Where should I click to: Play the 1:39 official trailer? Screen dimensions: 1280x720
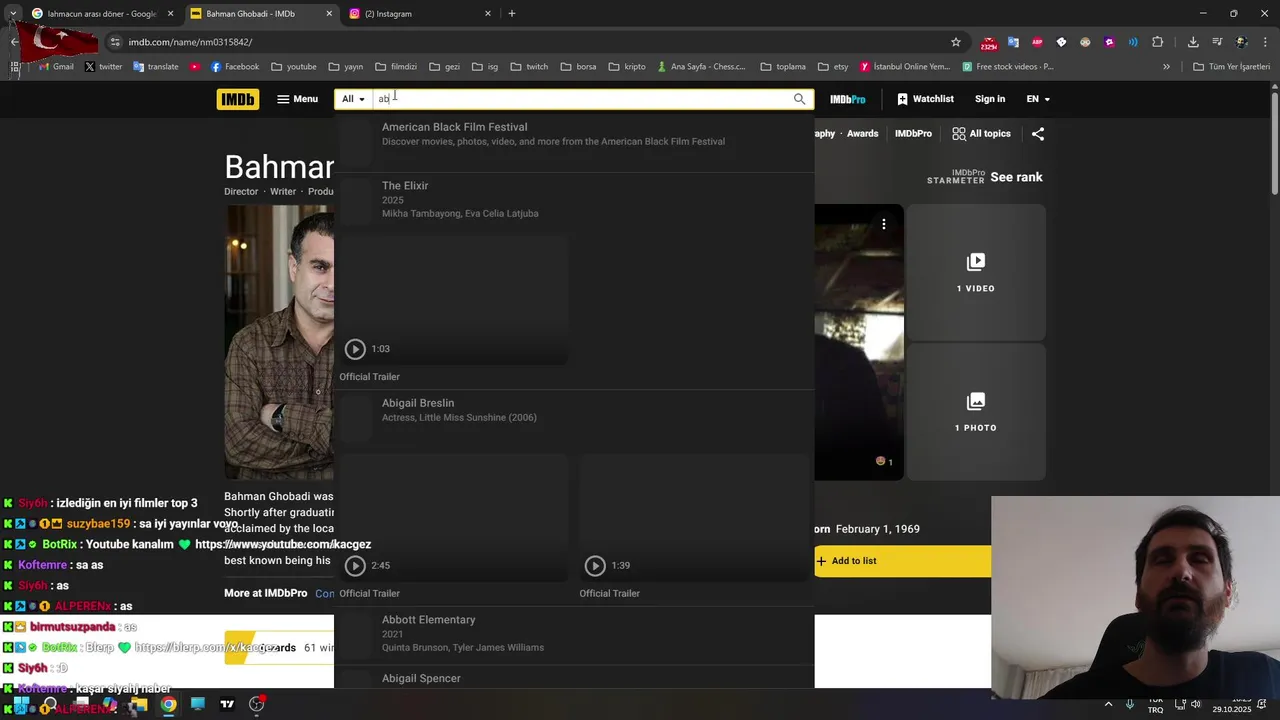coord(694,518)
